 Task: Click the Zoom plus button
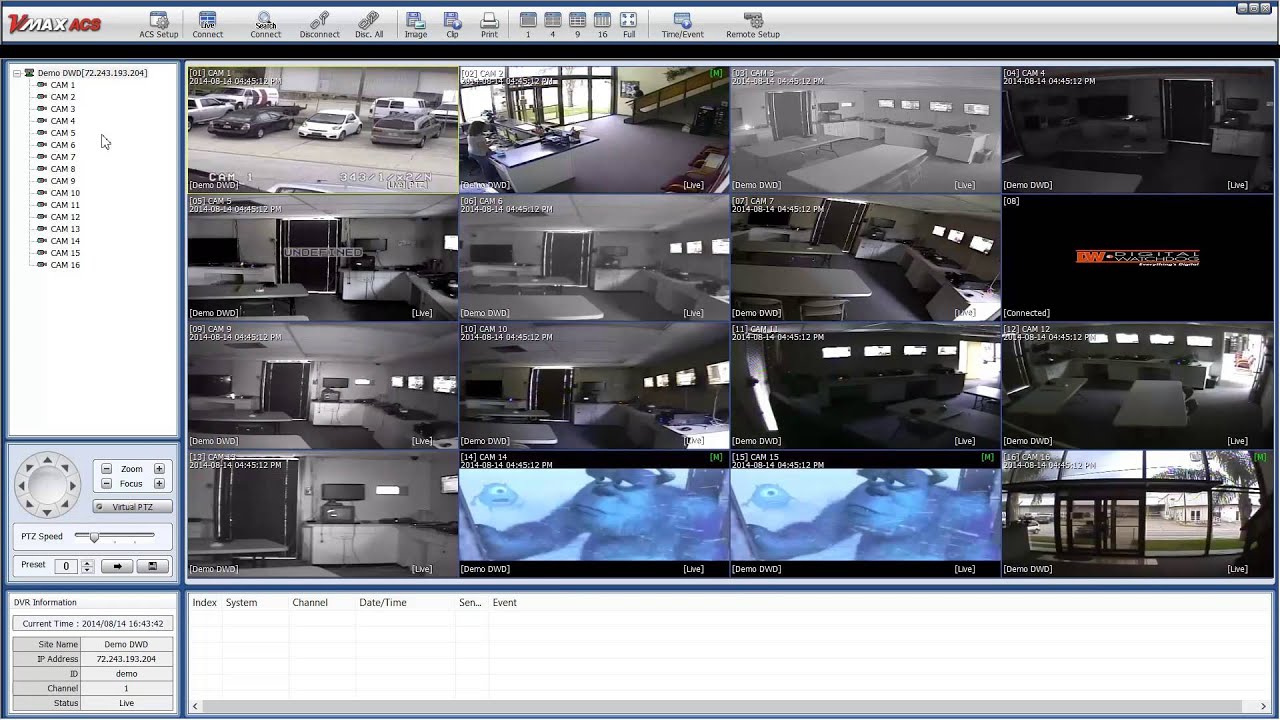[x=159, y=469]
